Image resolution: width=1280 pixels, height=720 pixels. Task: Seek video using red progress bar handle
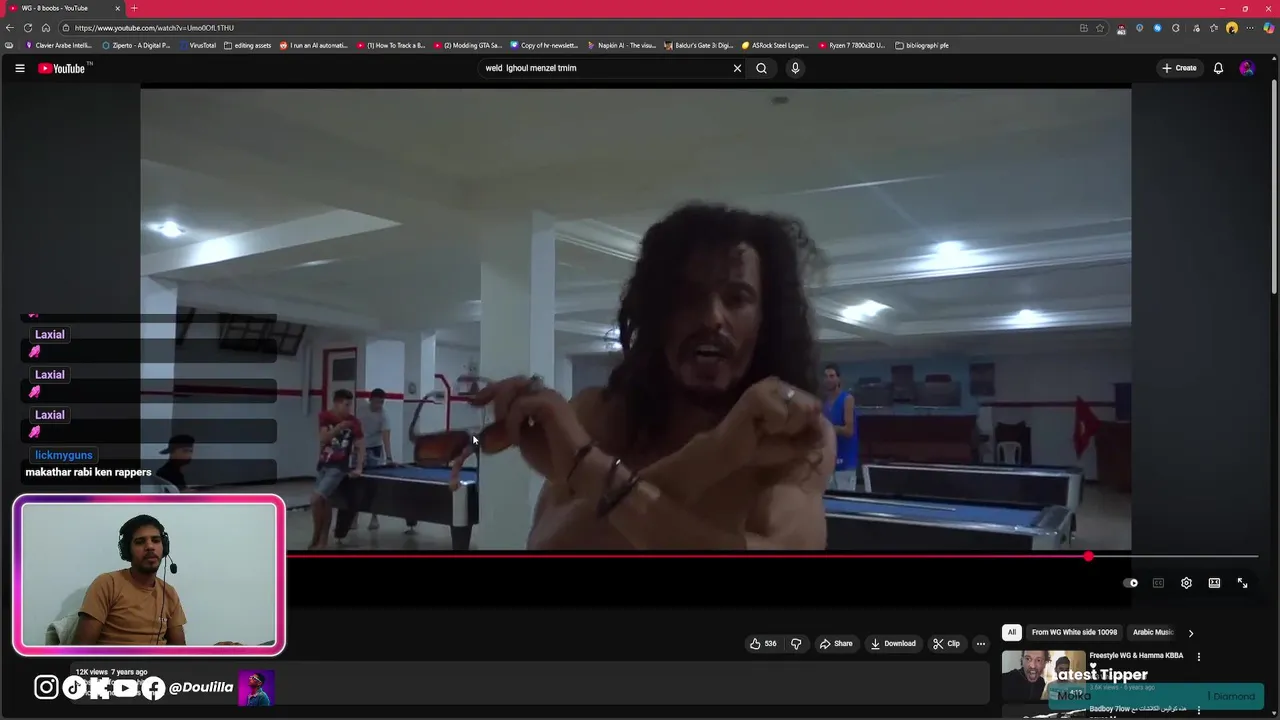tap(1088, 556)
